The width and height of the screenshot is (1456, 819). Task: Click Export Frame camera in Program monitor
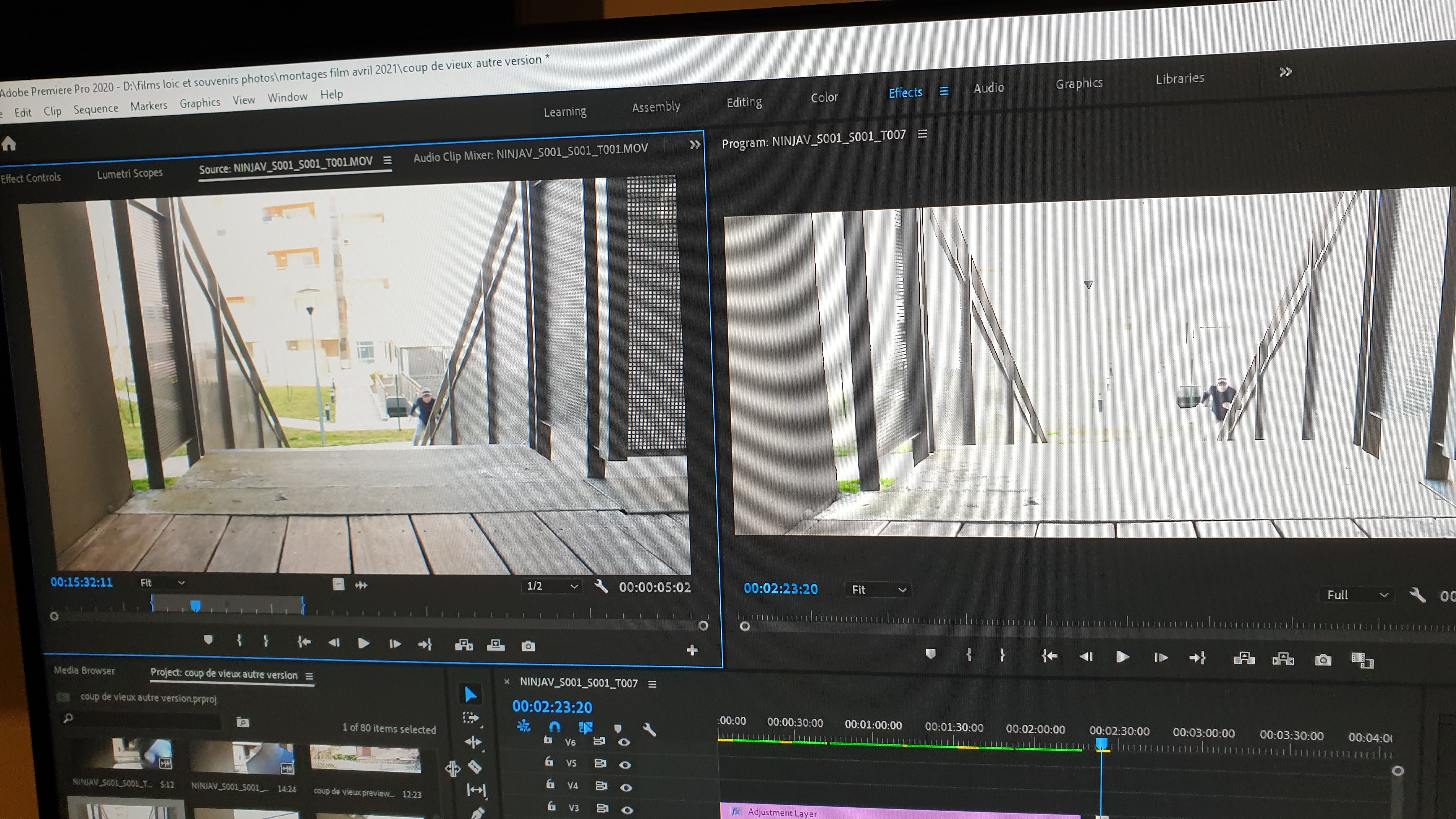point(1323,660)
